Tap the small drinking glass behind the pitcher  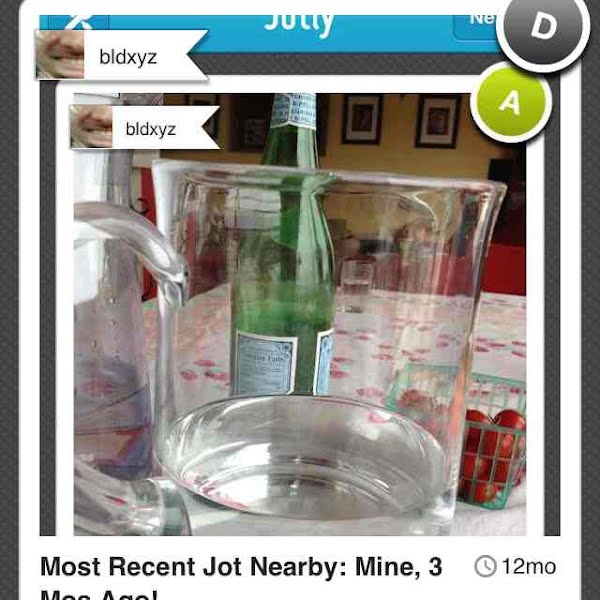click(355, 284)
